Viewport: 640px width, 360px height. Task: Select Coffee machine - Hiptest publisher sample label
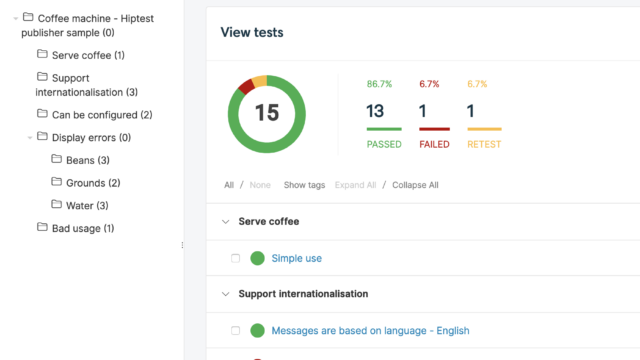tap(87, 25)
